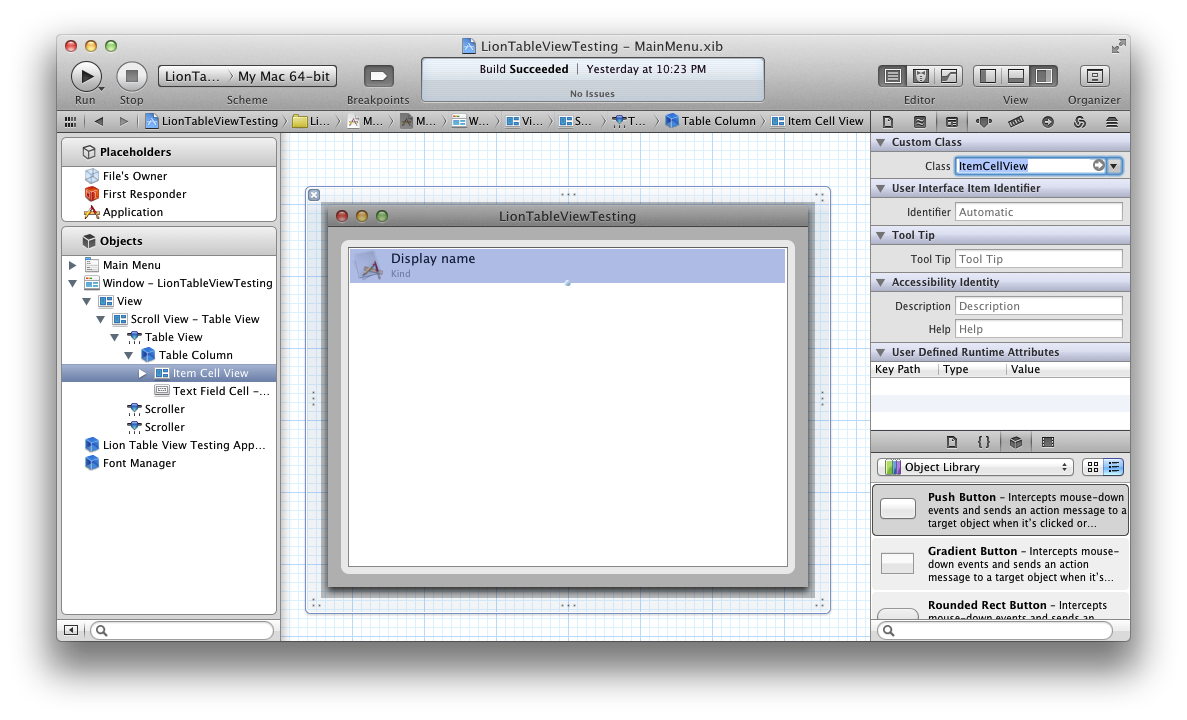Click the Class jump arrow icon
Viewport: 1187px width, 720px height.
click(x=1098, y=165)
